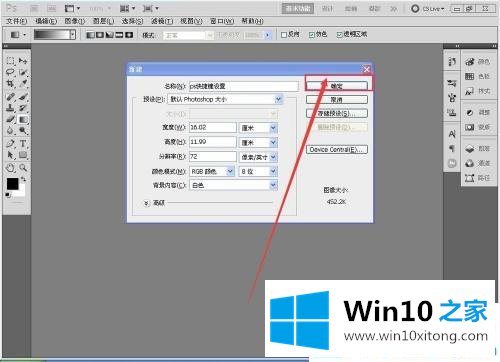Select the Rectangle shape tool

pos(23,155)
